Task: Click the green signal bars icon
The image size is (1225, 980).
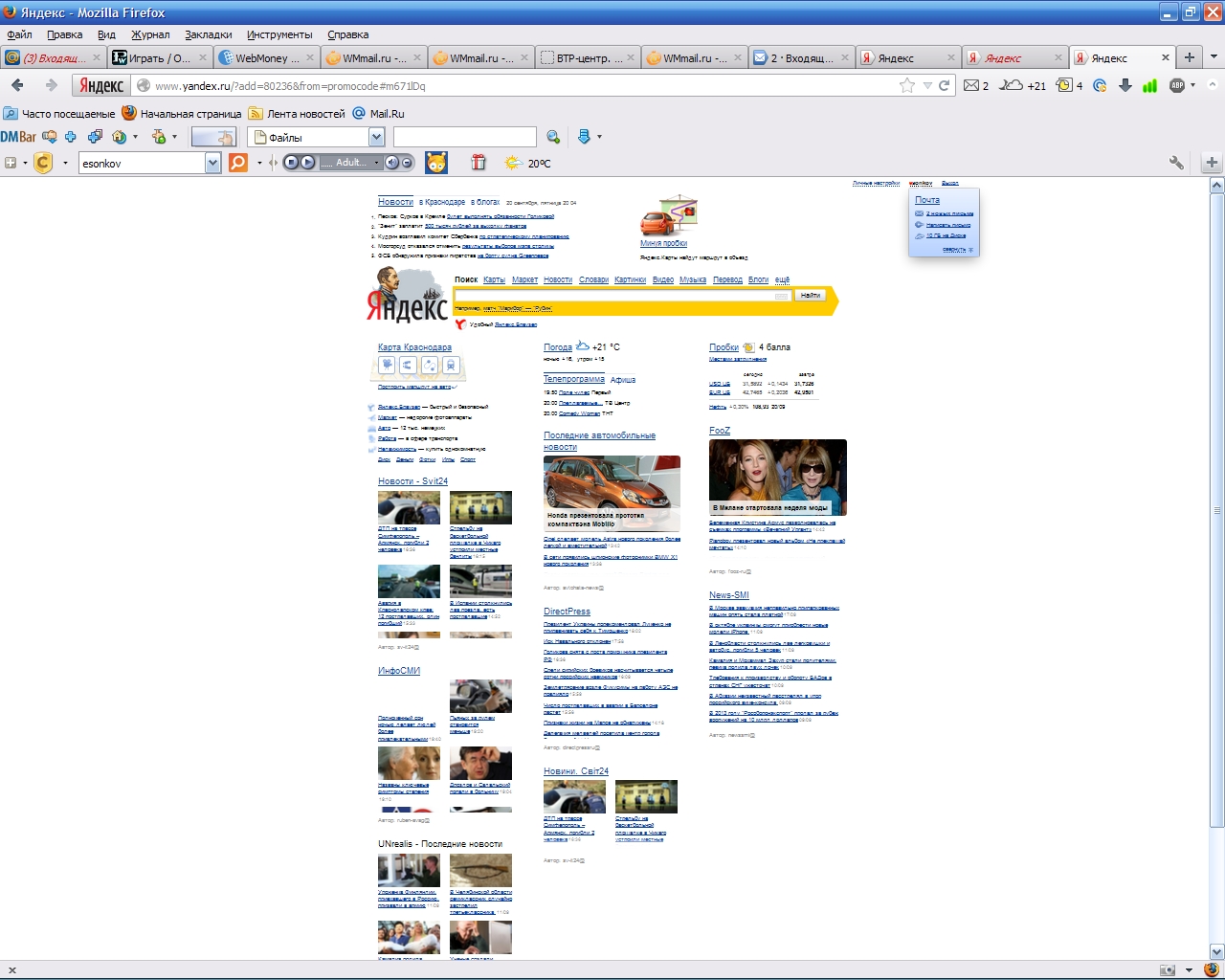Action: (1149, 85)
